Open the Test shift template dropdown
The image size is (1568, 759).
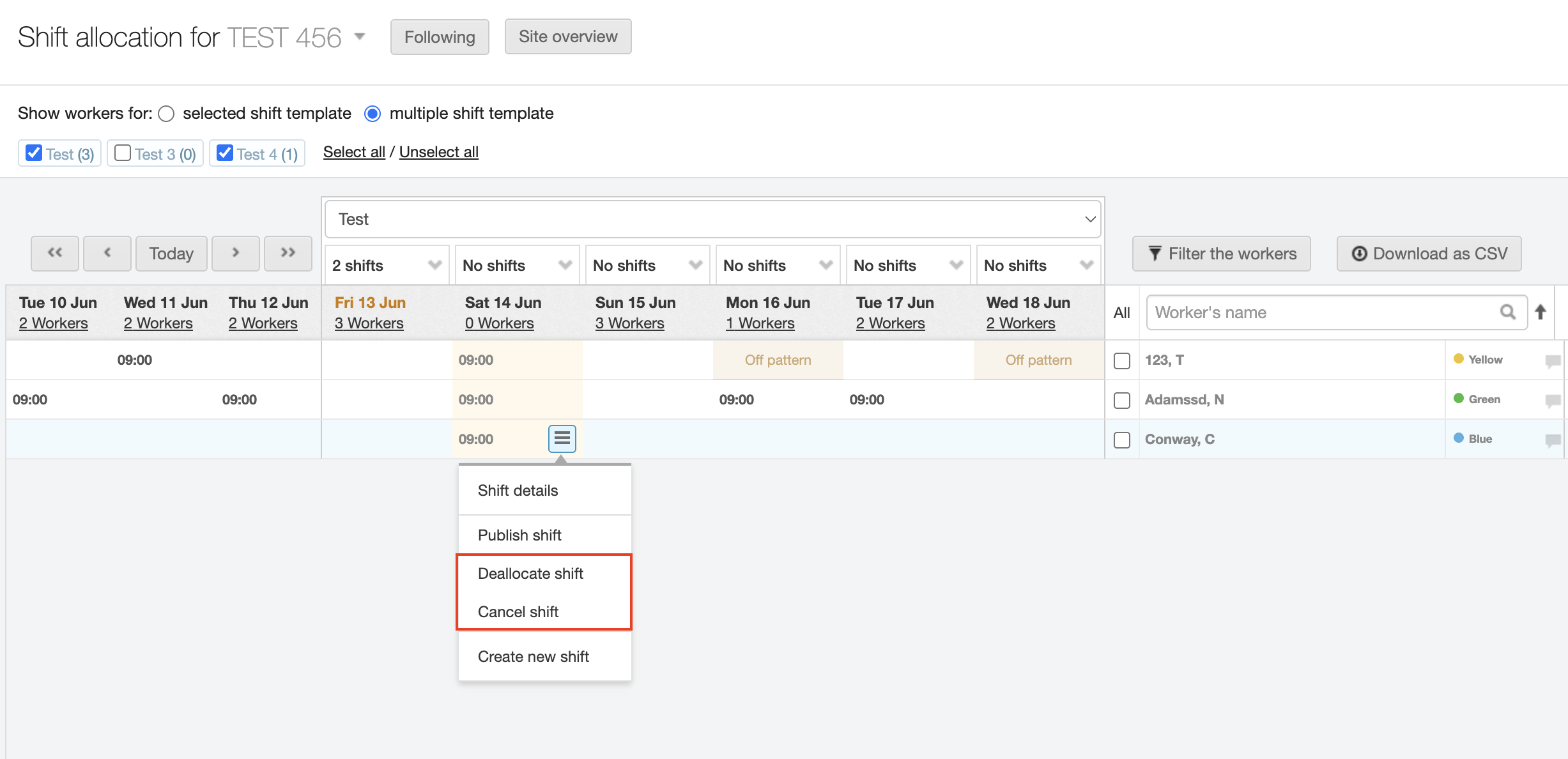(x=712, y=219)
